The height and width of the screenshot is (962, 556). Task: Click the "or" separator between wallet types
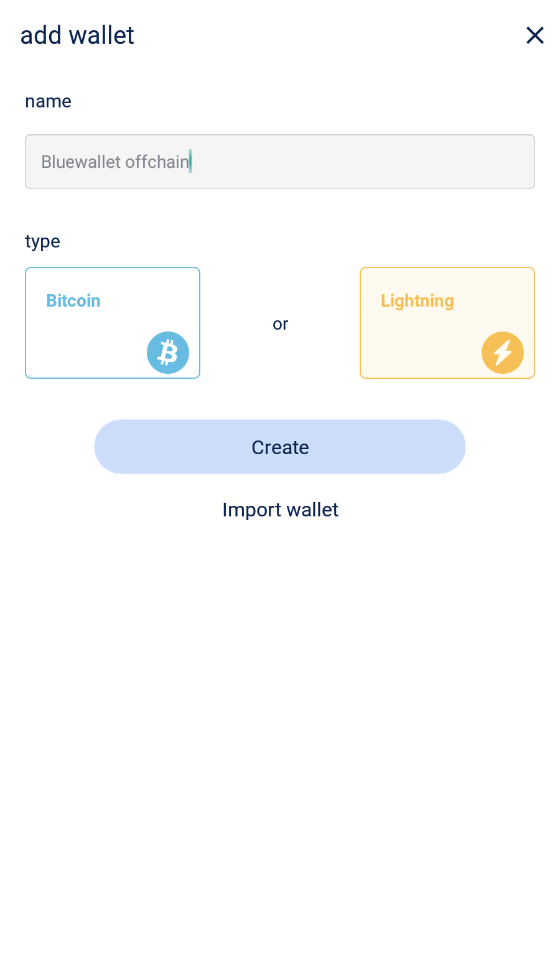[280, 324]
